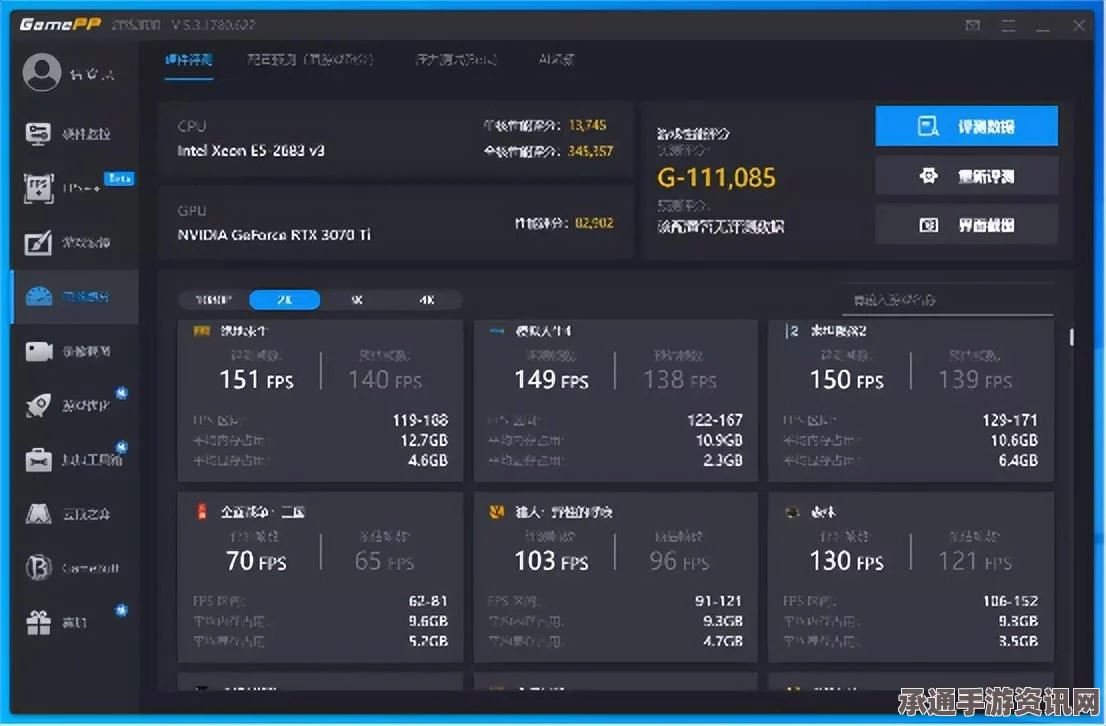Image resolution: width=1106 pixels, height=726 pixels.
Task: Open the user avatar profile
Action: coord(42,72)
